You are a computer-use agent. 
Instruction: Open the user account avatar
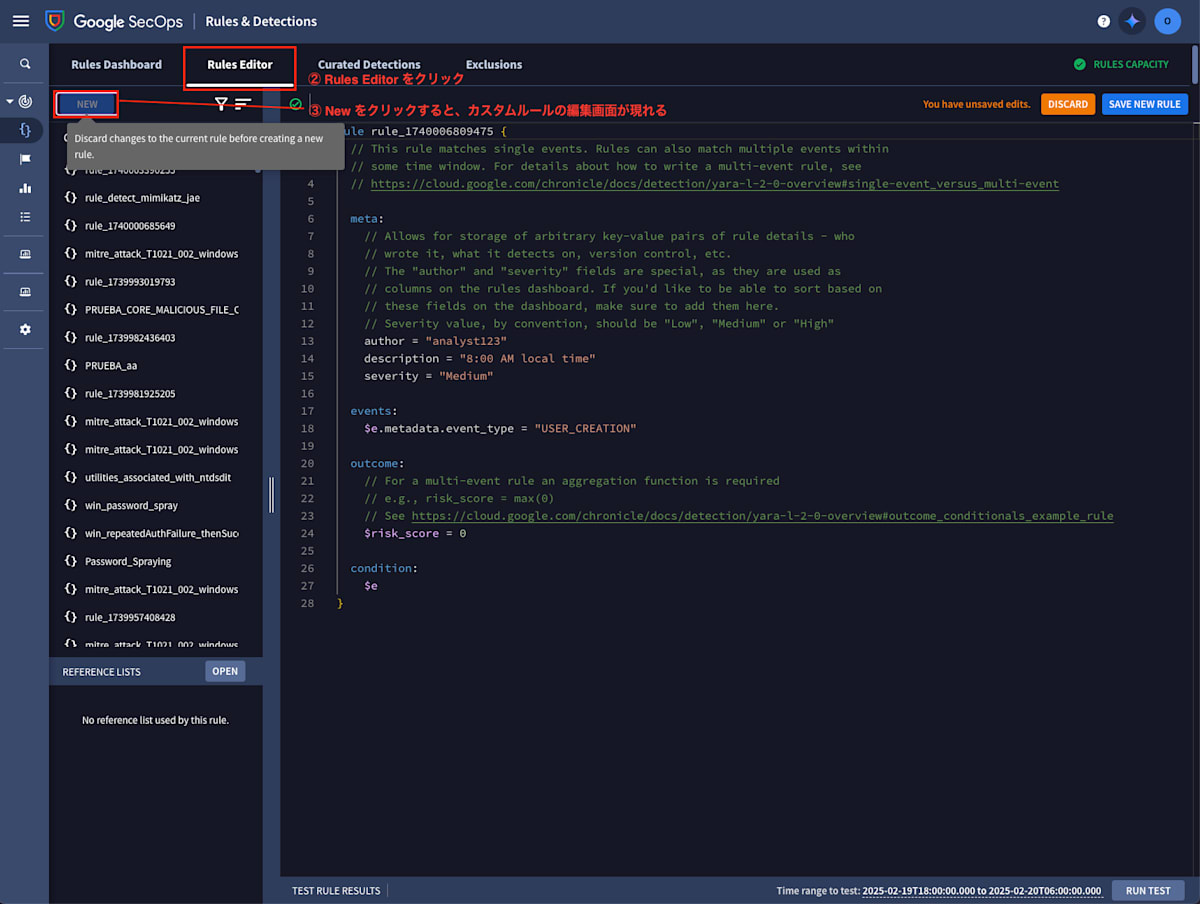tap(1167, 21)
